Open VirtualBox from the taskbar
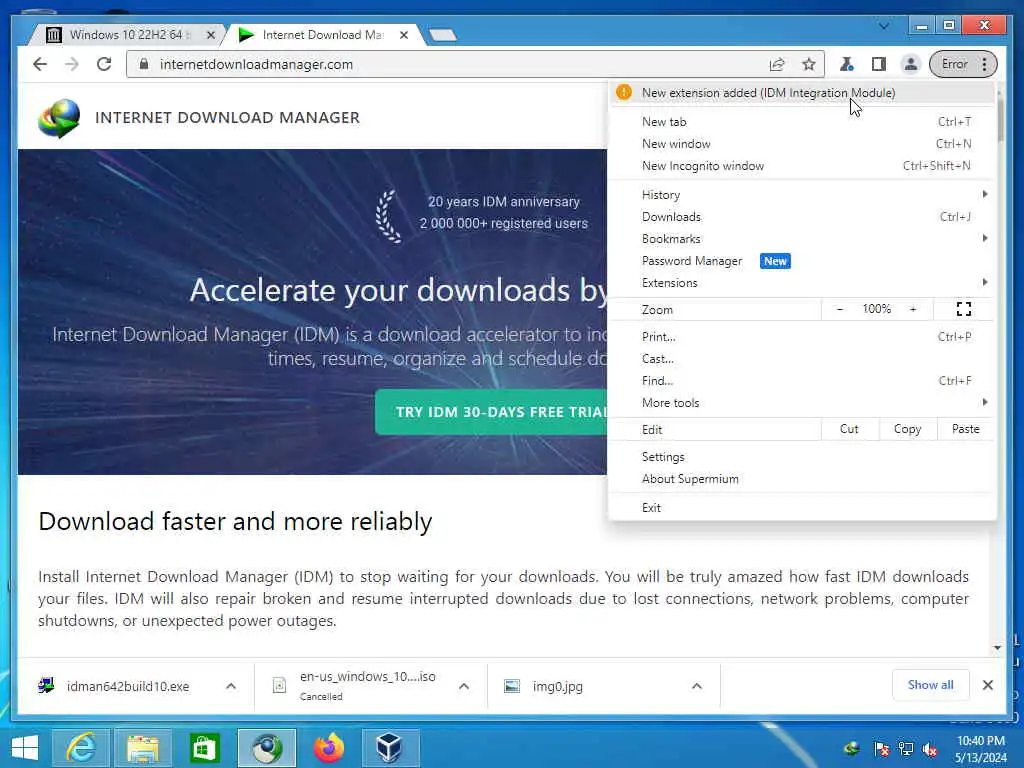1024x768 pixels. click(390, 748)
